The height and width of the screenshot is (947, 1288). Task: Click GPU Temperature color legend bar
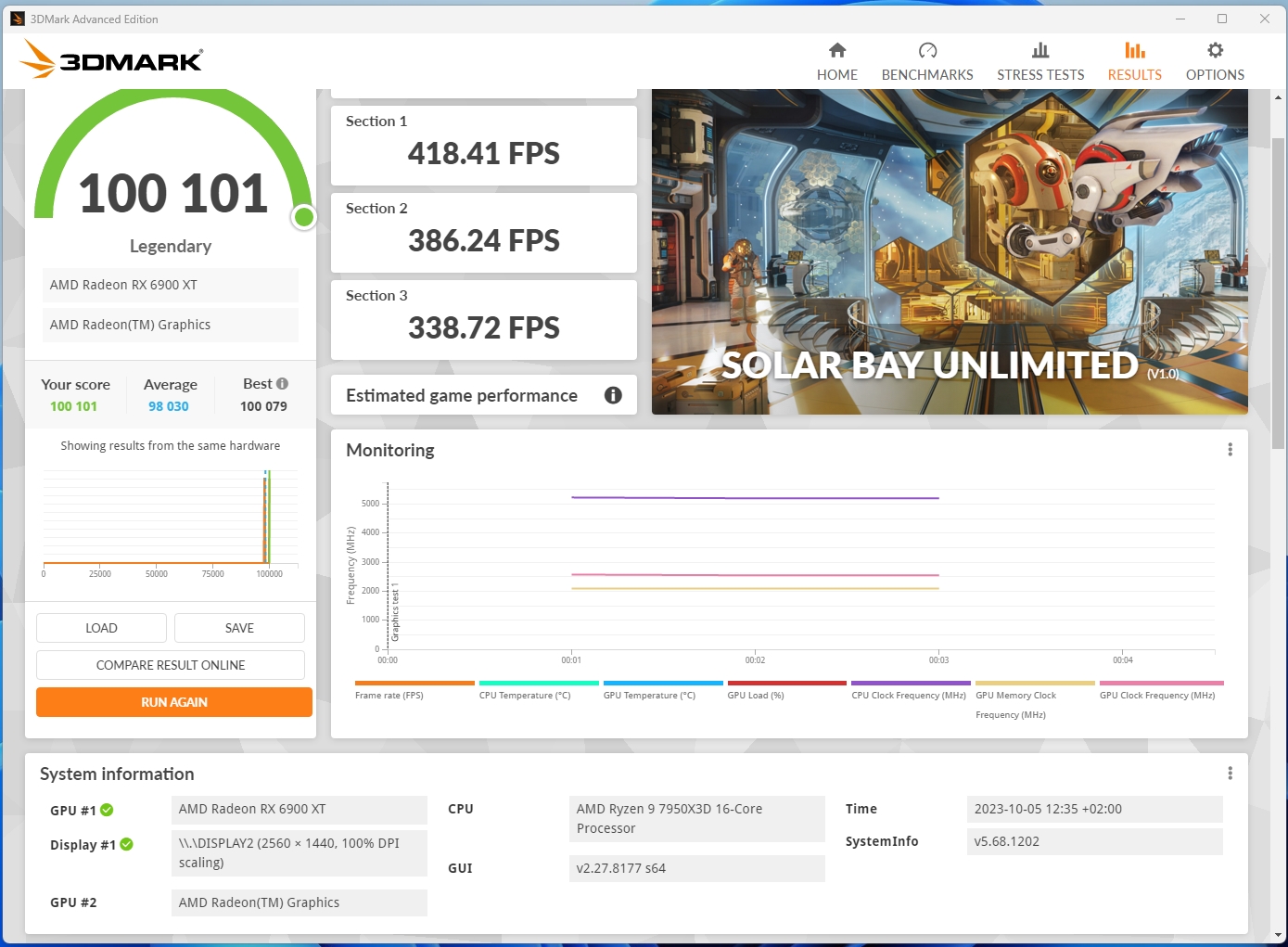(662, 683)
